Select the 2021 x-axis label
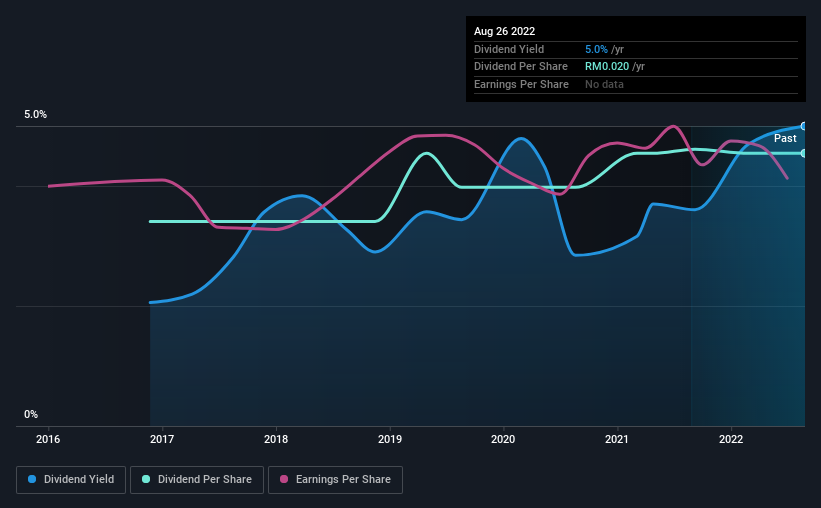Viewport: 821px width, 508px height. tap(617, 439)
